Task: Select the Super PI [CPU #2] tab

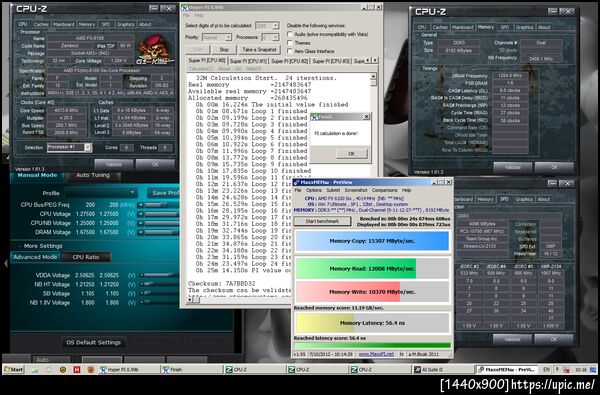Action: (x=289, y=61)
